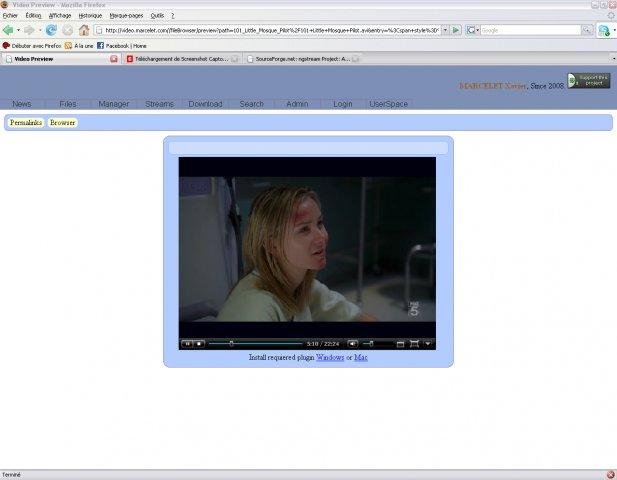Click the video picture in the player

(307, 249)
